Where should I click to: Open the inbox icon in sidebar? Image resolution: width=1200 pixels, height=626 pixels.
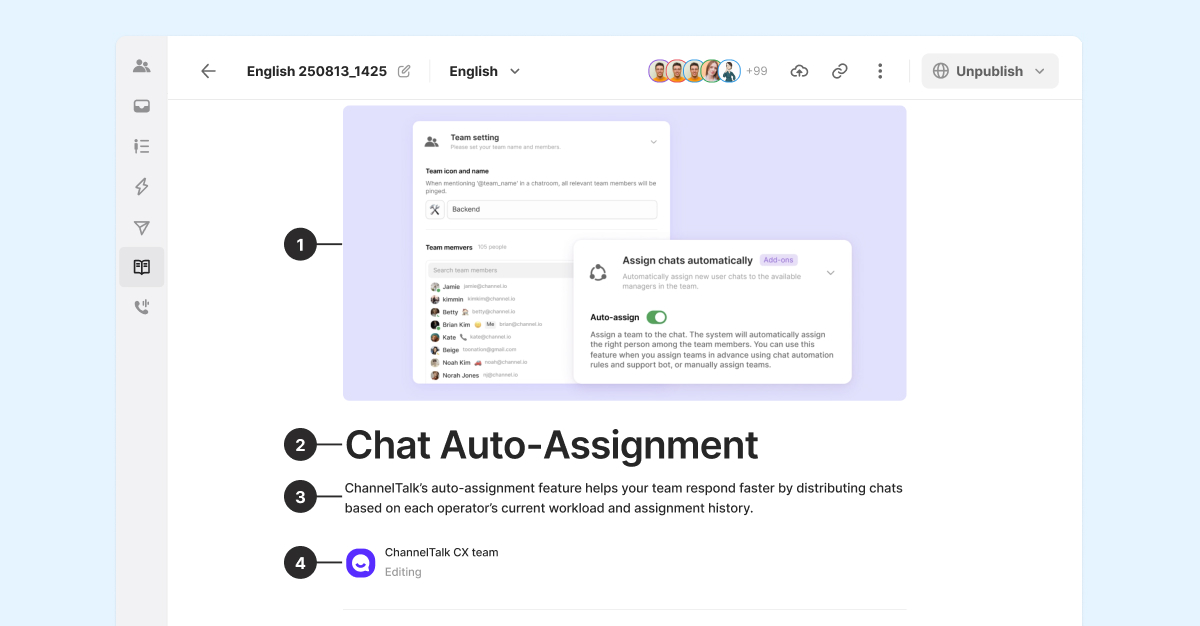click(141, 106)
